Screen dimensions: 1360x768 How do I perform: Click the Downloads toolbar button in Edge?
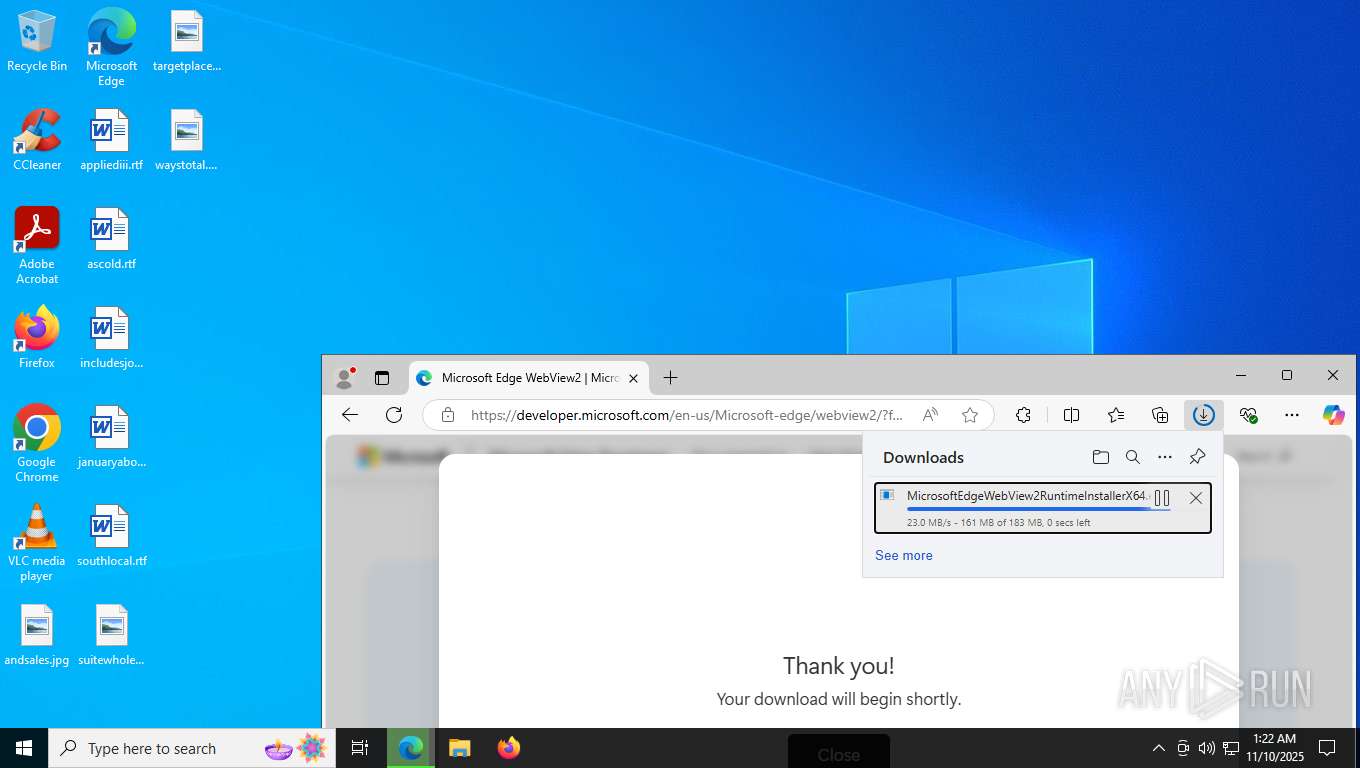[1203, 414]
